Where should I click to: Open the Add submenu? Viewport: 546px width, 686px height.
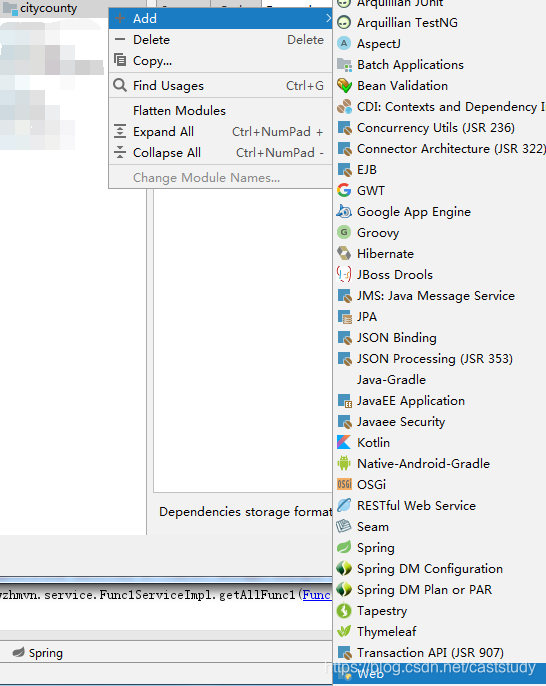pyautogui.click(x=220, y=18)
